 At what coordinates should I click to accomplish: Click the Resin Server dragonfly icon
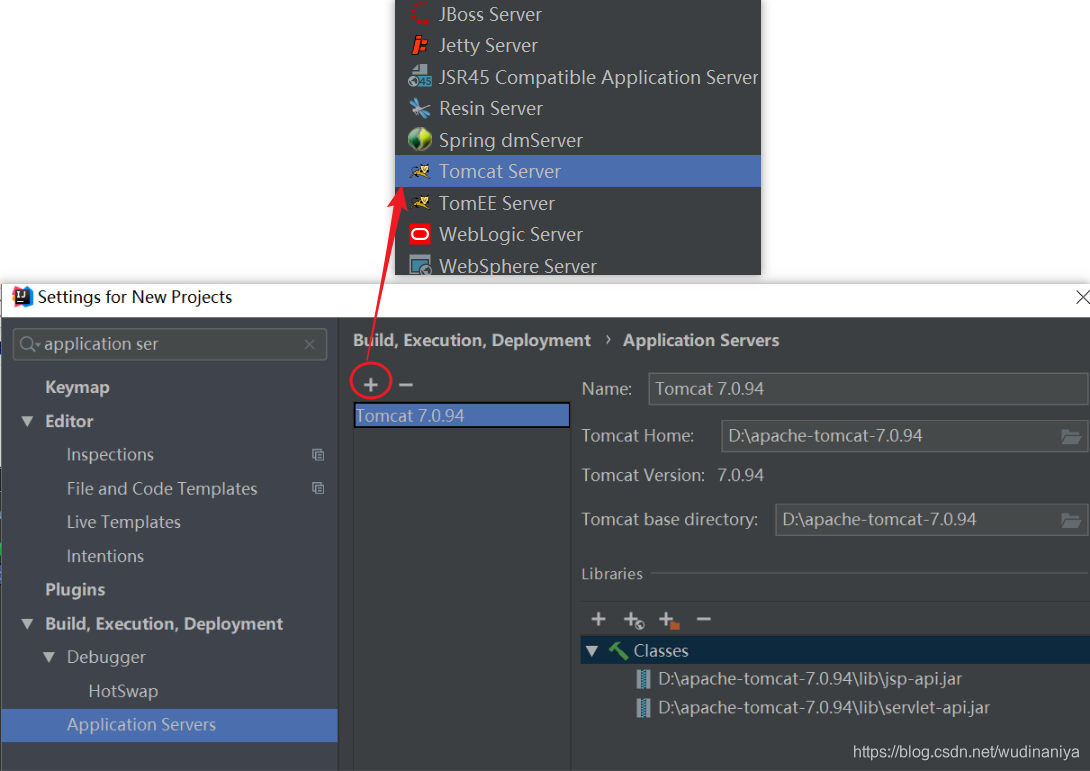click(x=420, y=108)
